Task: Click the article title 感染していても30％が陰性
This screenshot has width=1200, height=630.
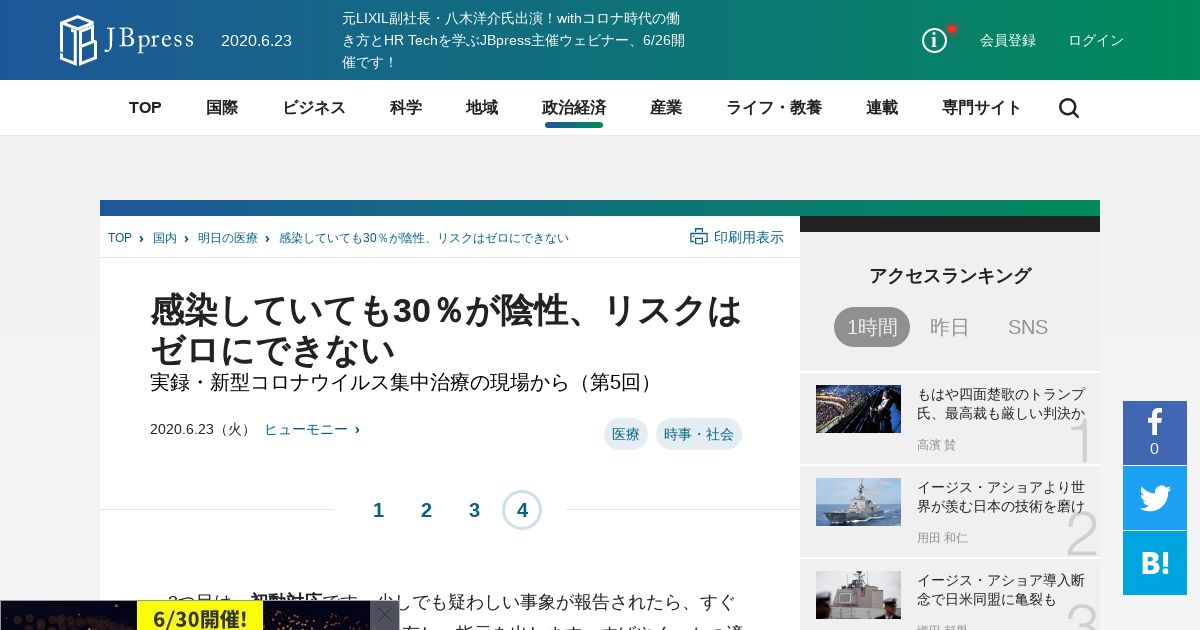Action: point(446,330)
